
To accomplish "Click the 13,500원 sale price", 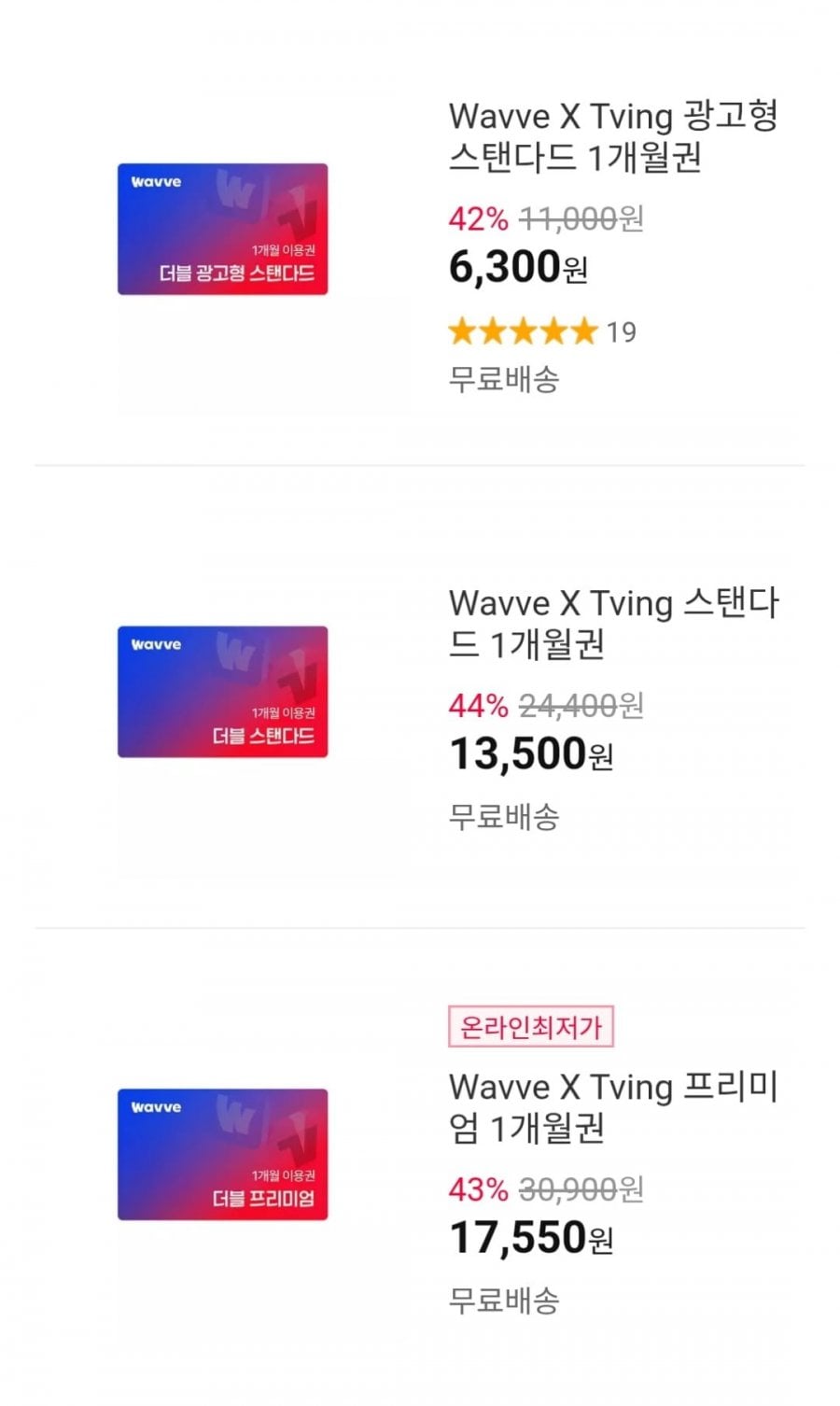I will pyautogui.click(x=530, y=754).
